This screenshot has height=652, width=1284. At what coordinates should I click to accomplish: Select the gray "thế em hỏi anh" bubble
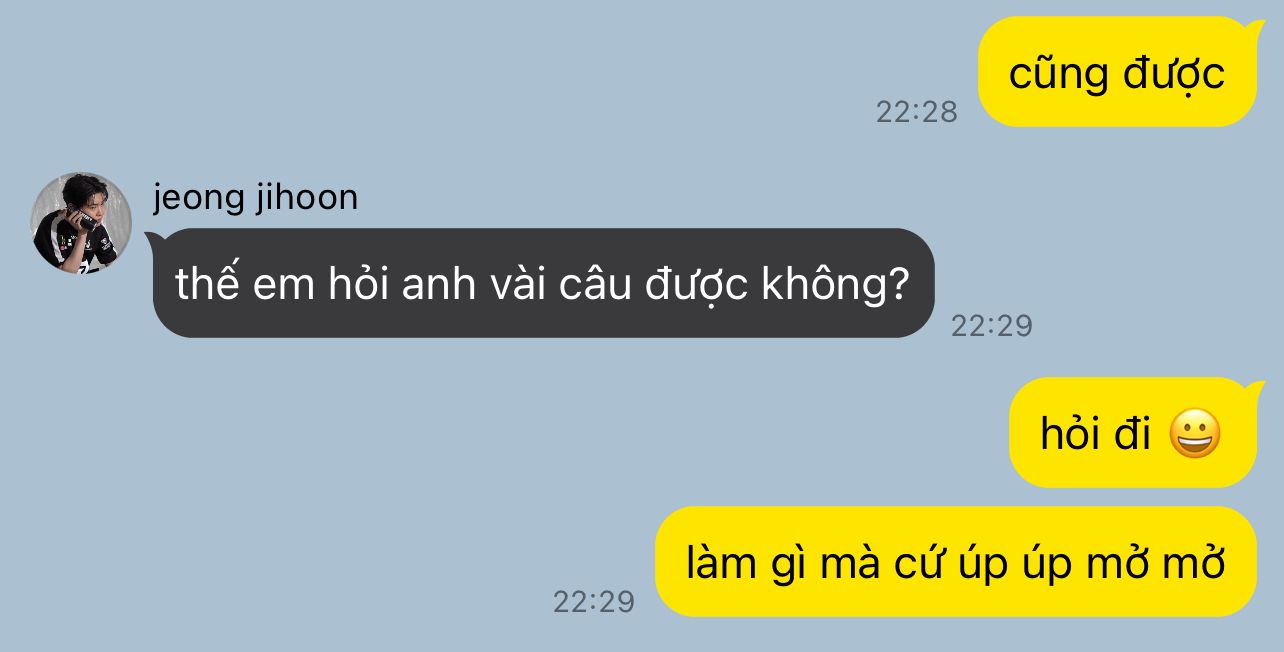(543, 283)
